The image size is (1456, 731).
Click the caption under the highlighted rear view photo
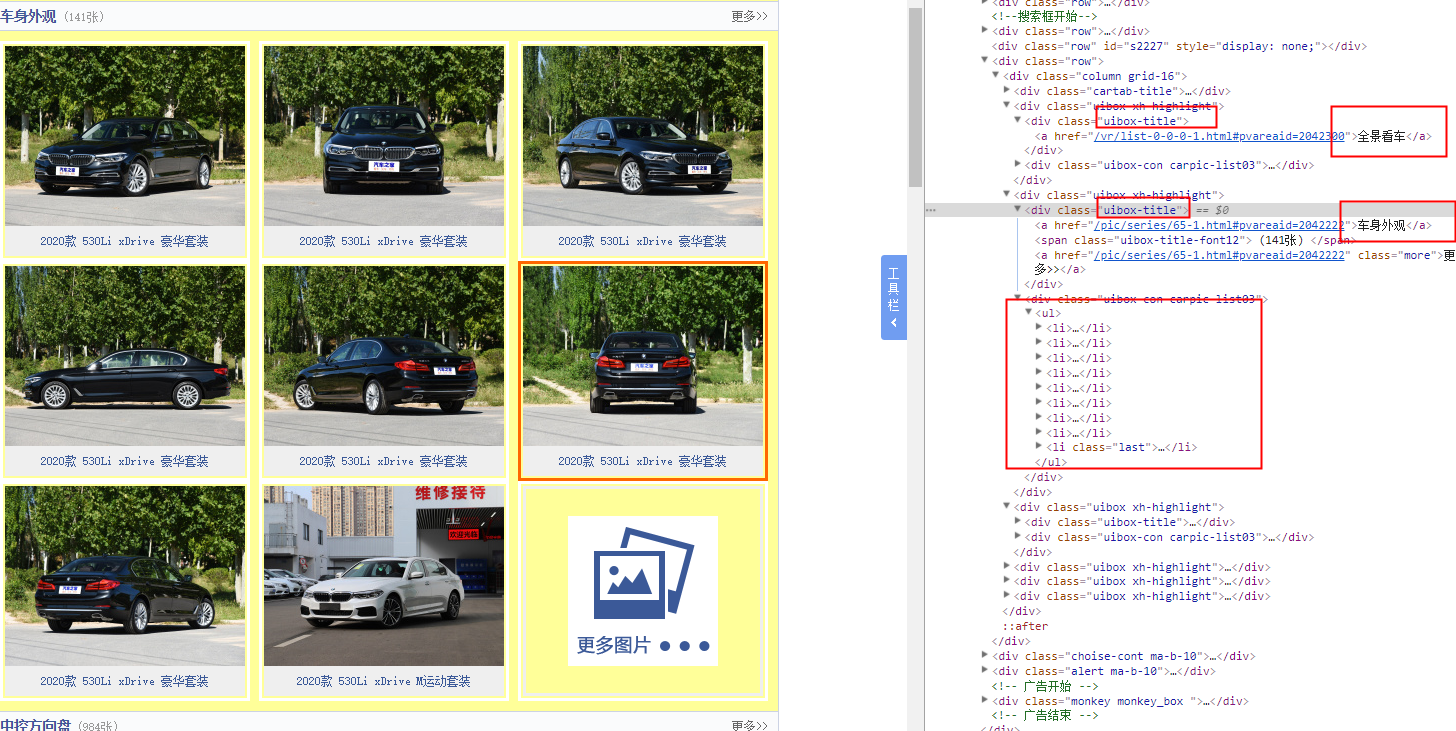[x=642, y=461]
